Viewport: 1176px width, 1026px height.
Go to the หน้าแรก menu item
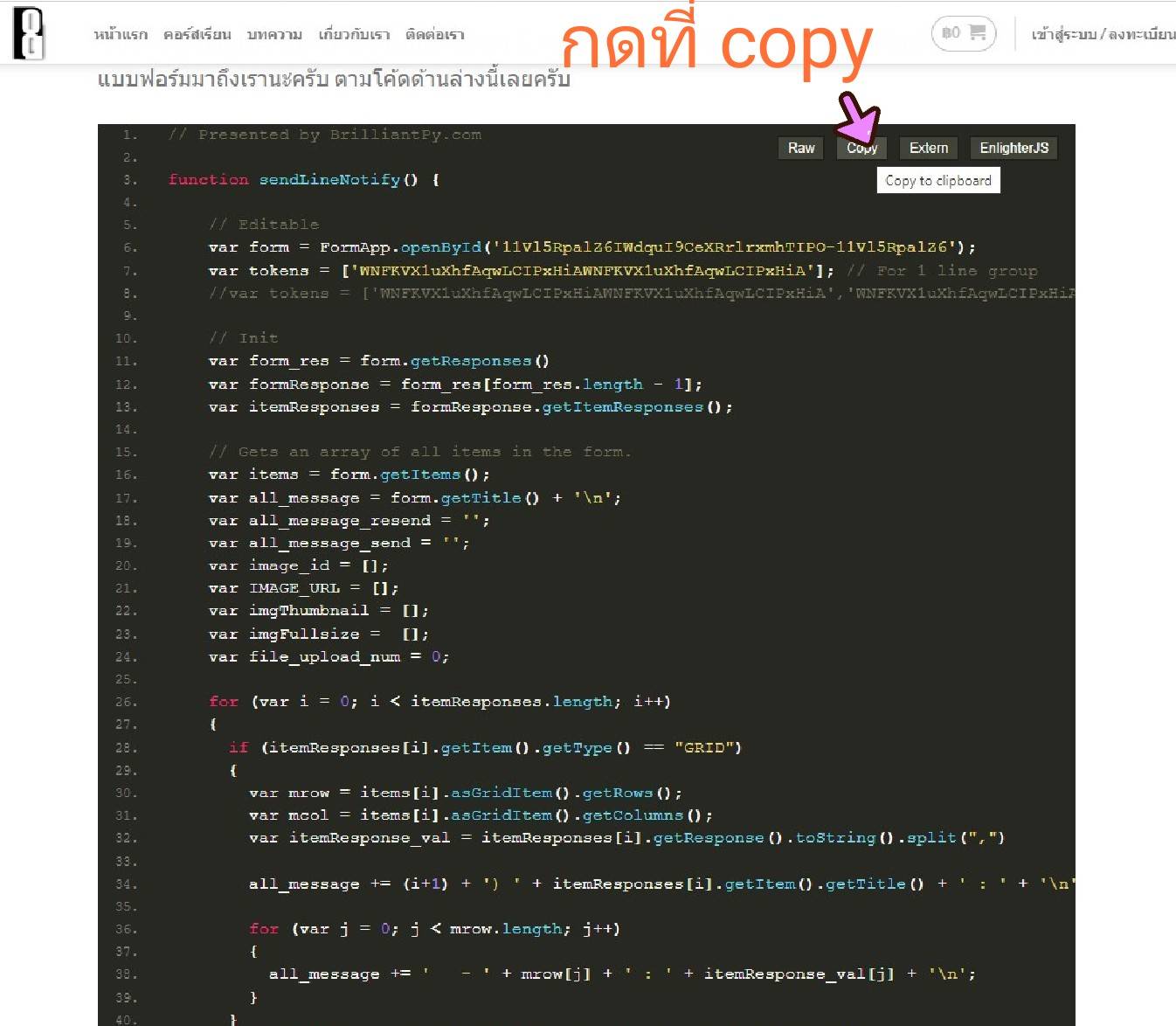point(121,35)
